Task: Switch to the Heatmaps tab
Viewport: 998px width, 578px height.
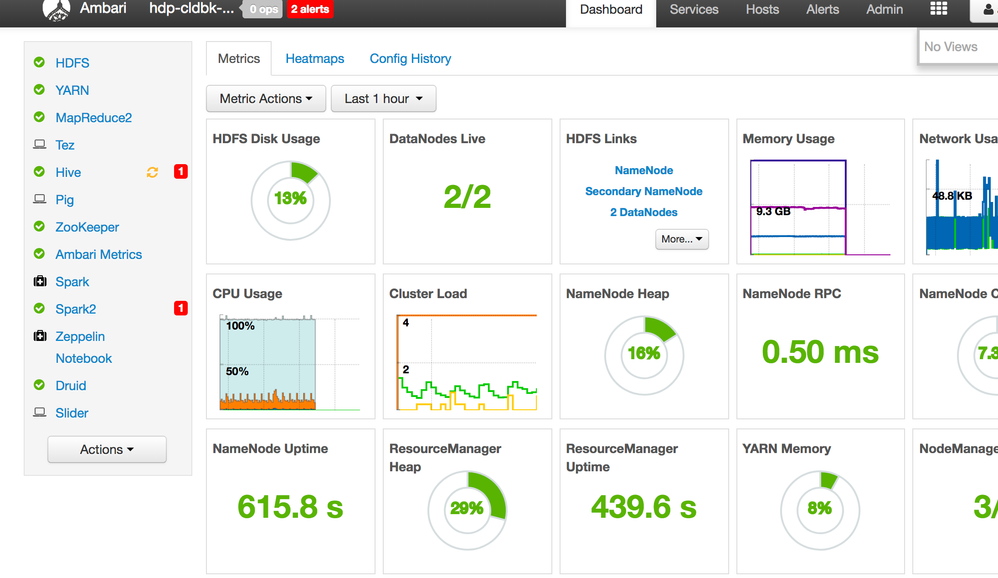Action: [x=314, y=59]
